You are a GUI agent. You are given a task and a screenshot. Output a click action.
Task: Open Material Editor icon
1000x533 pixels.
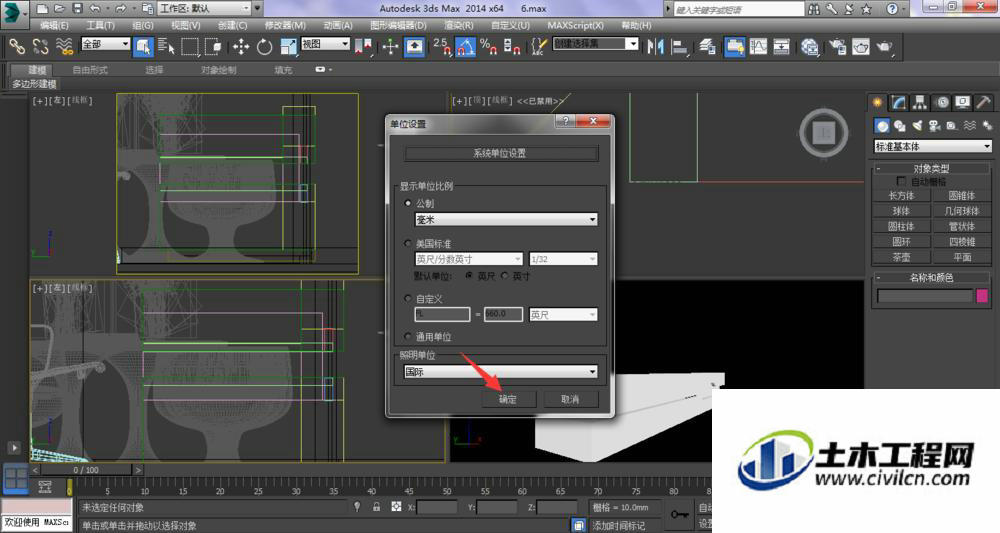pos(810,47)
